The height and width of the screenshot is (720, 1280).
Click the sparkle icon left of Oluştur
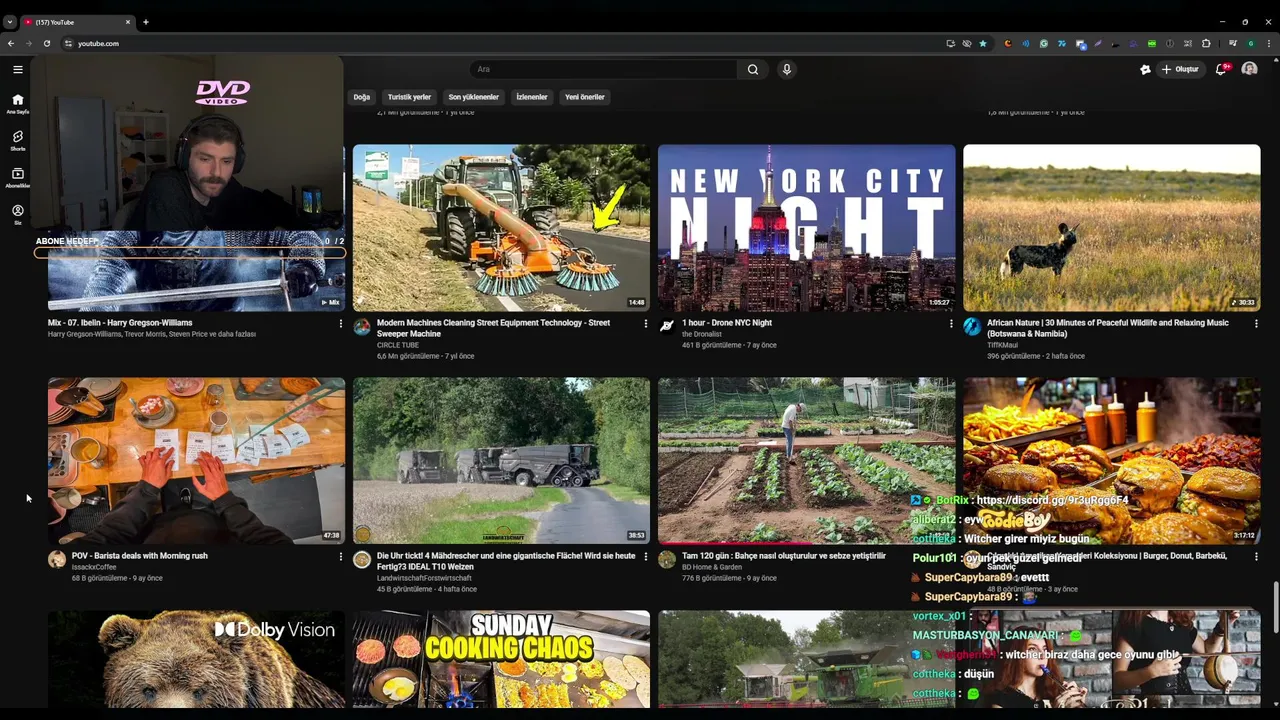pyautogui.click(x=1145, y=69)
